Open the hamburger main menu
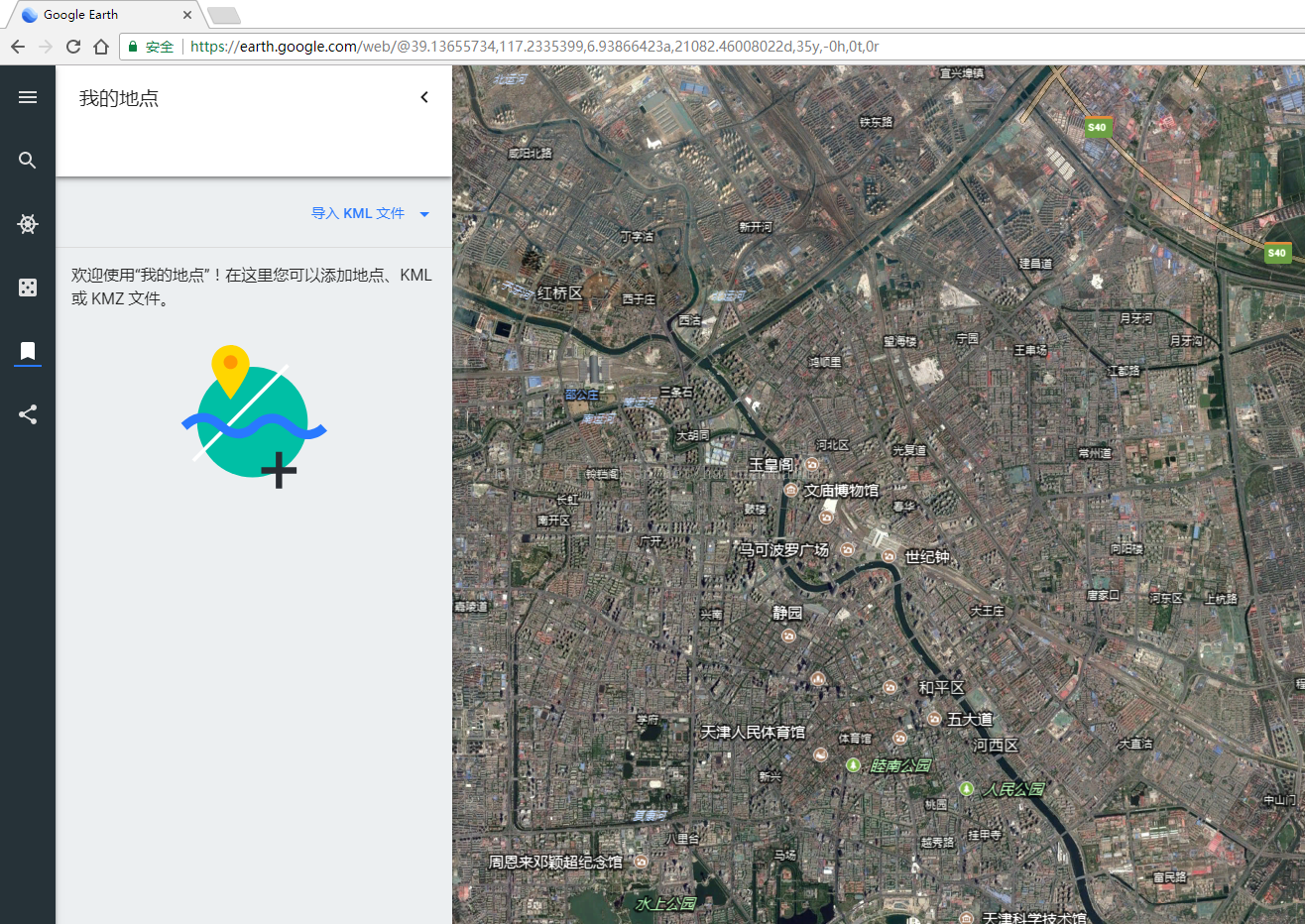Screen dimensions: 1305x924 [x=28, y=97]
